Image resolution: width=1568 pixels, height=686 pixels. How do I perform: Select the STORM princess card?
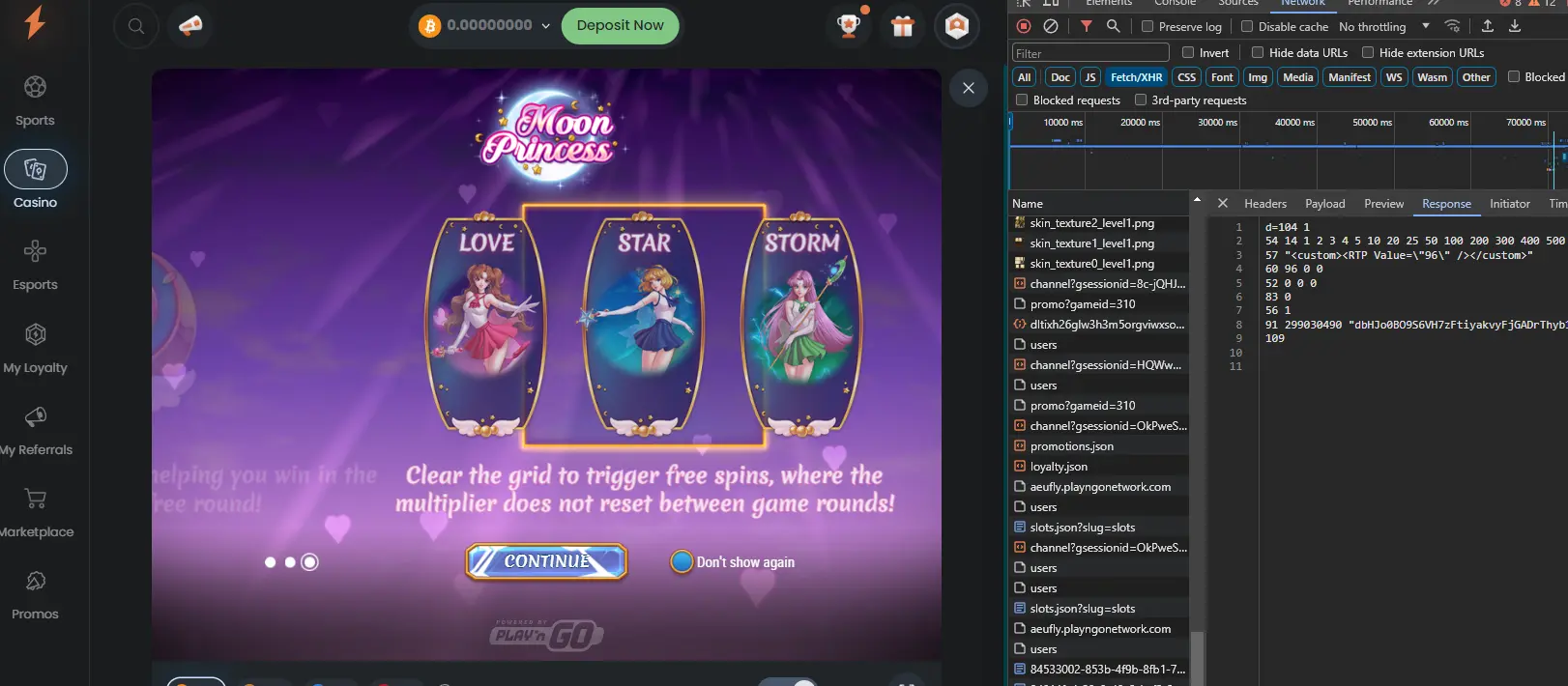pos(802,325)
